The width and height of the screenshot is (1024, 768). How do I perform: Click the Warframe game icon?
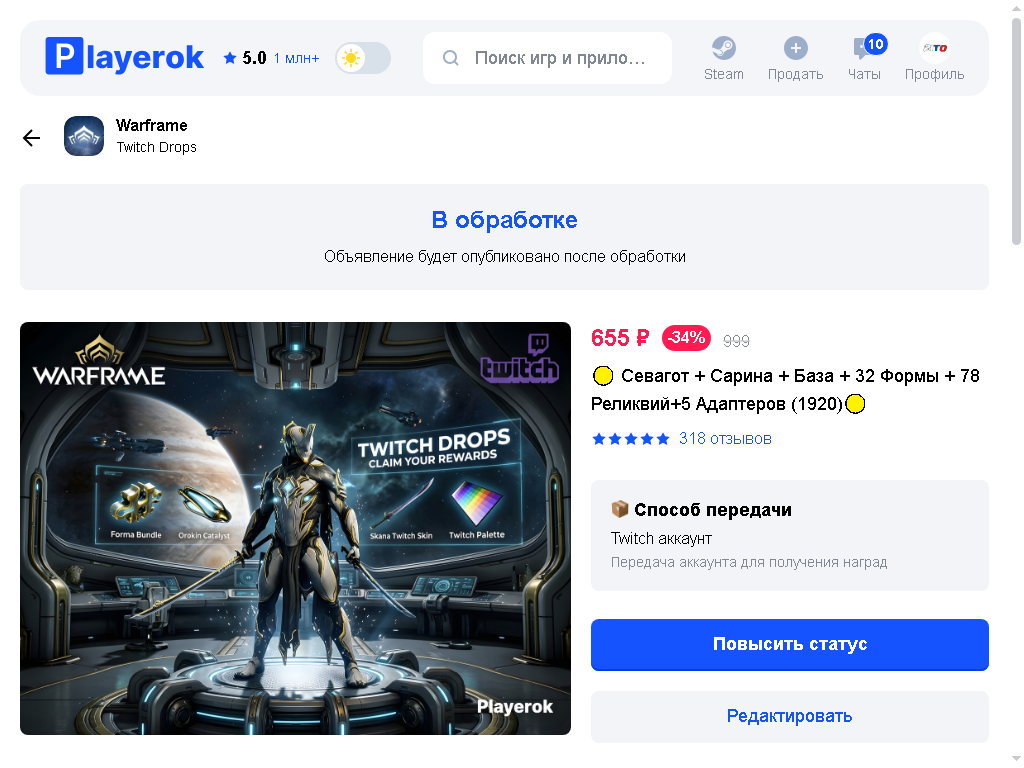click(84, 136)
